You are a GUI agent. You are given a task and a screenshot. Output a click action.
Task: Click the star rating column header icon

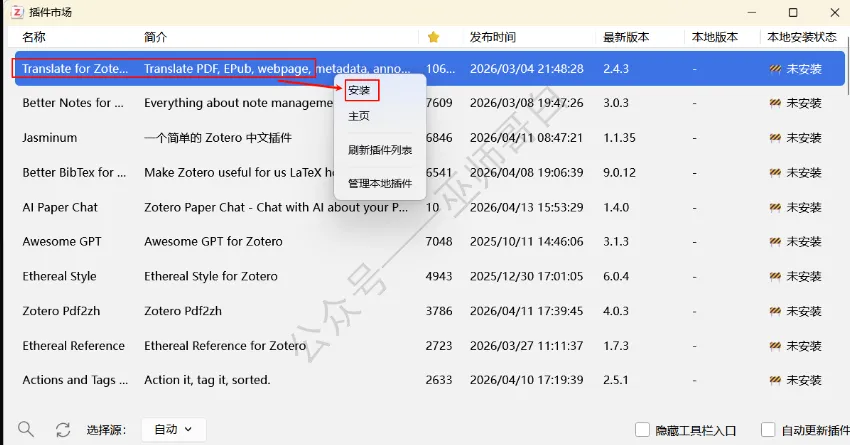point(433,37)
